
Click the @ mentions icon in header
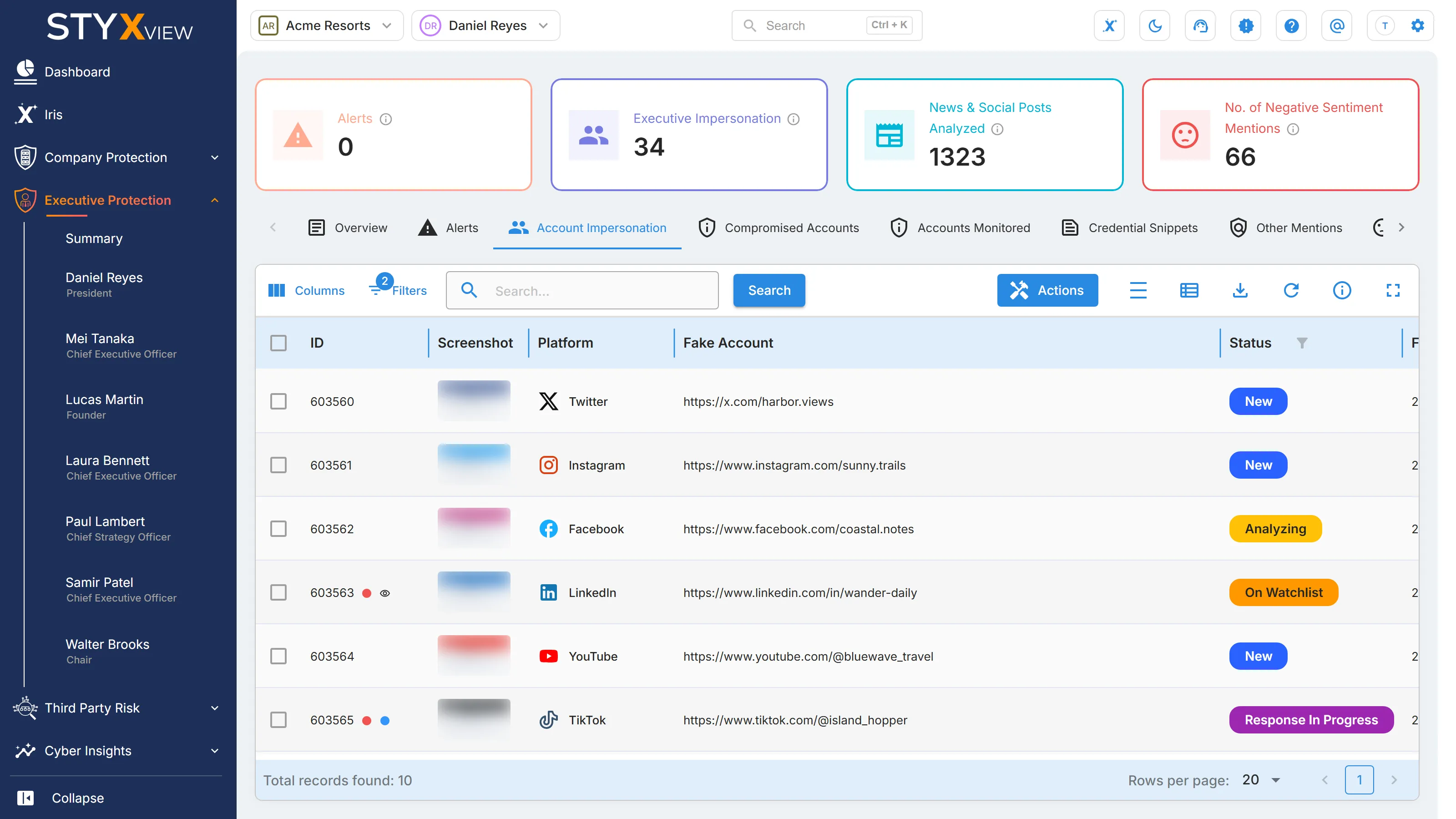1337,25
